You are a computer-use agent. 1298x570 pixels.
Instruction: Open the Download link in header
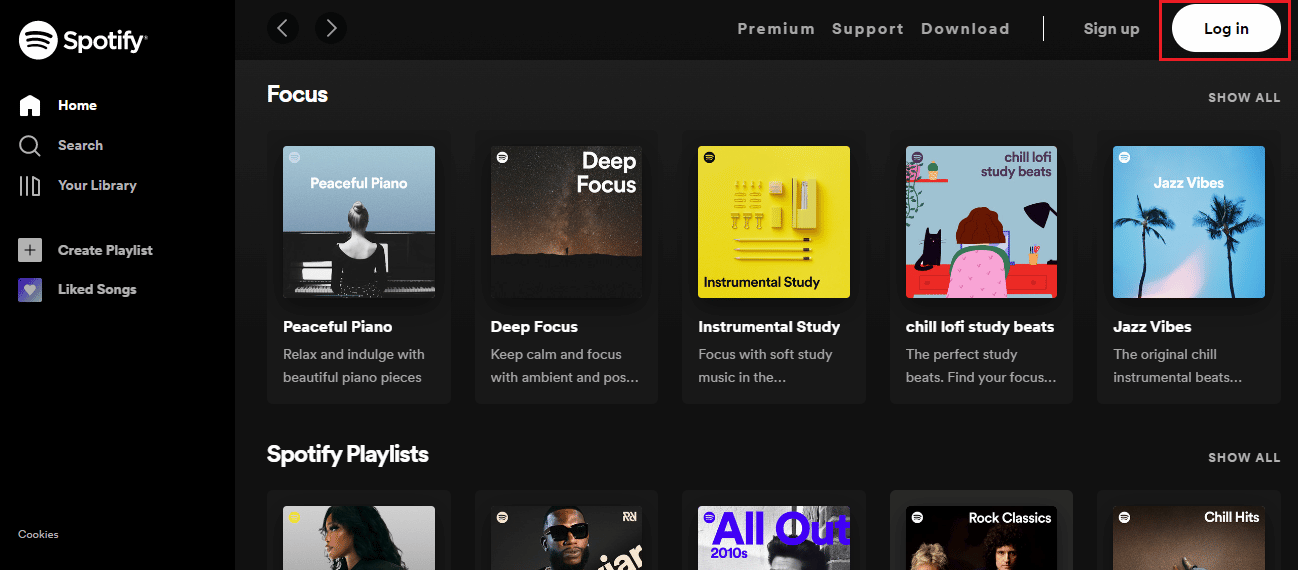[x=965, y=29]
